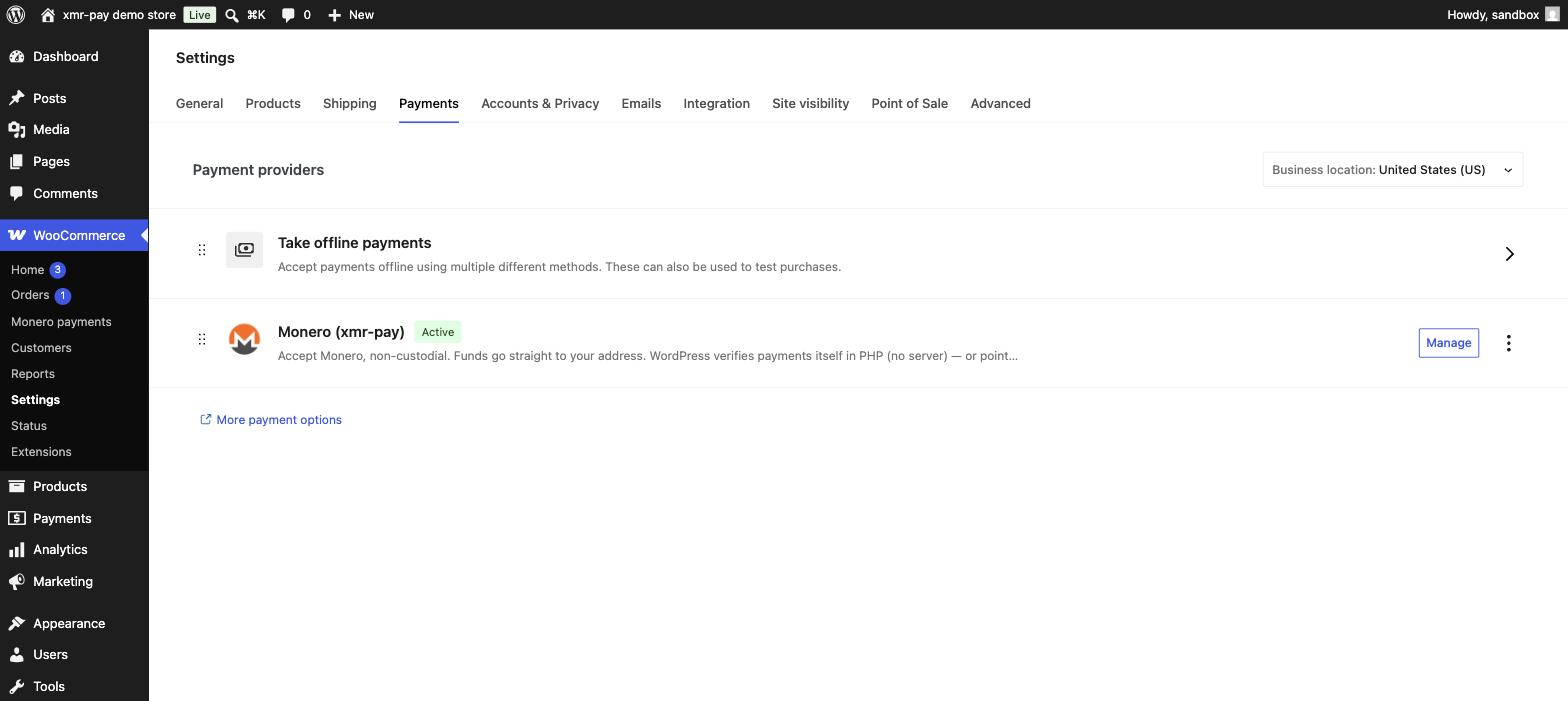Click the WooCommerce logo icon
The height and width of the screenshot is (701, 1568).
point(17,236)
